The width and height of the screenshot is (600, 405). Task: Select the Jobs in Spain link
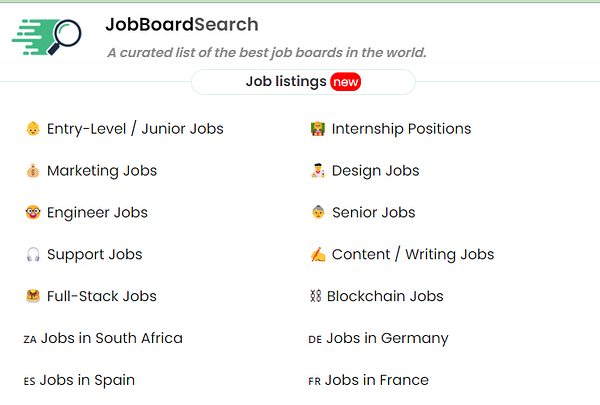pos(87,380)
